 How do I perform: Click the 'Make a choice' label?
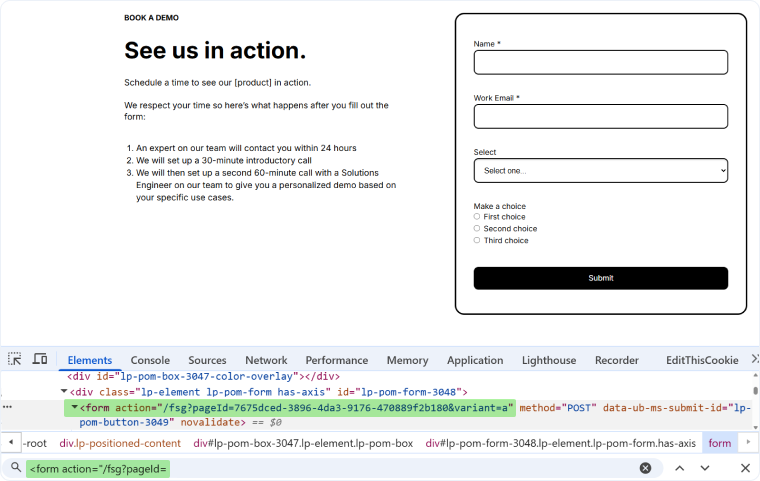(499, 206)
